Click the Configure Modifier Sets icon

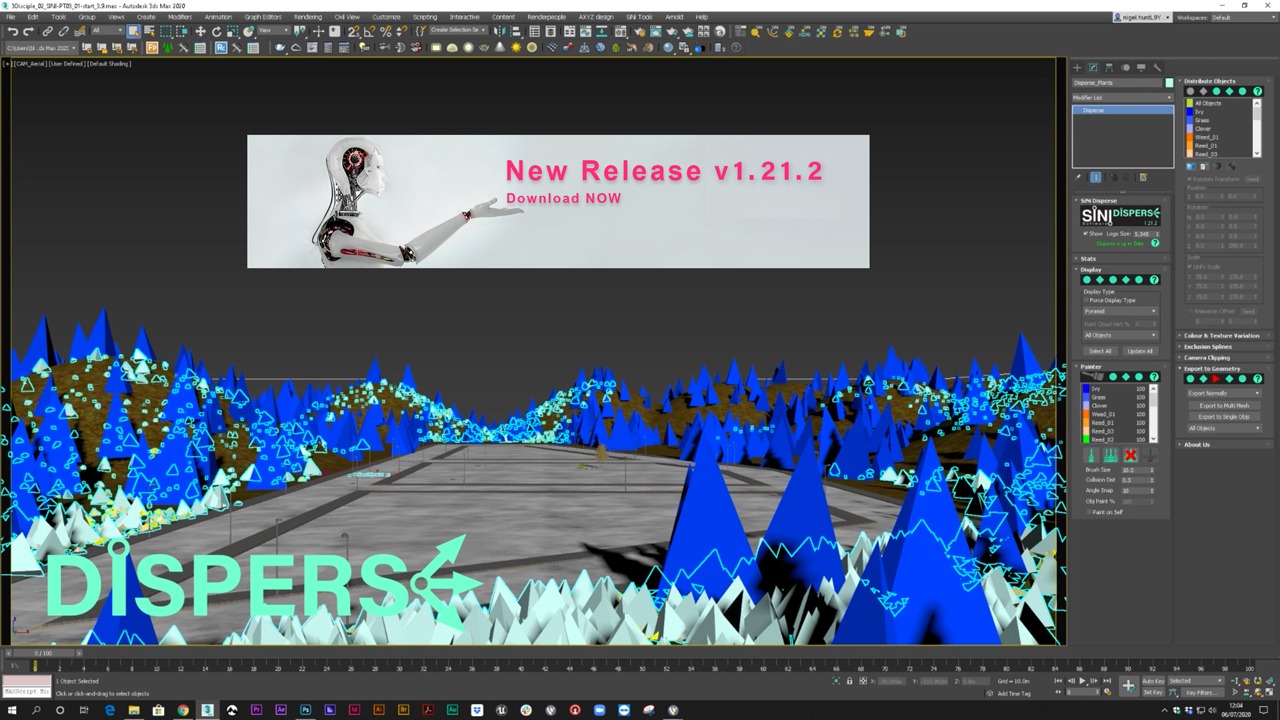(x=1143, y=177)
